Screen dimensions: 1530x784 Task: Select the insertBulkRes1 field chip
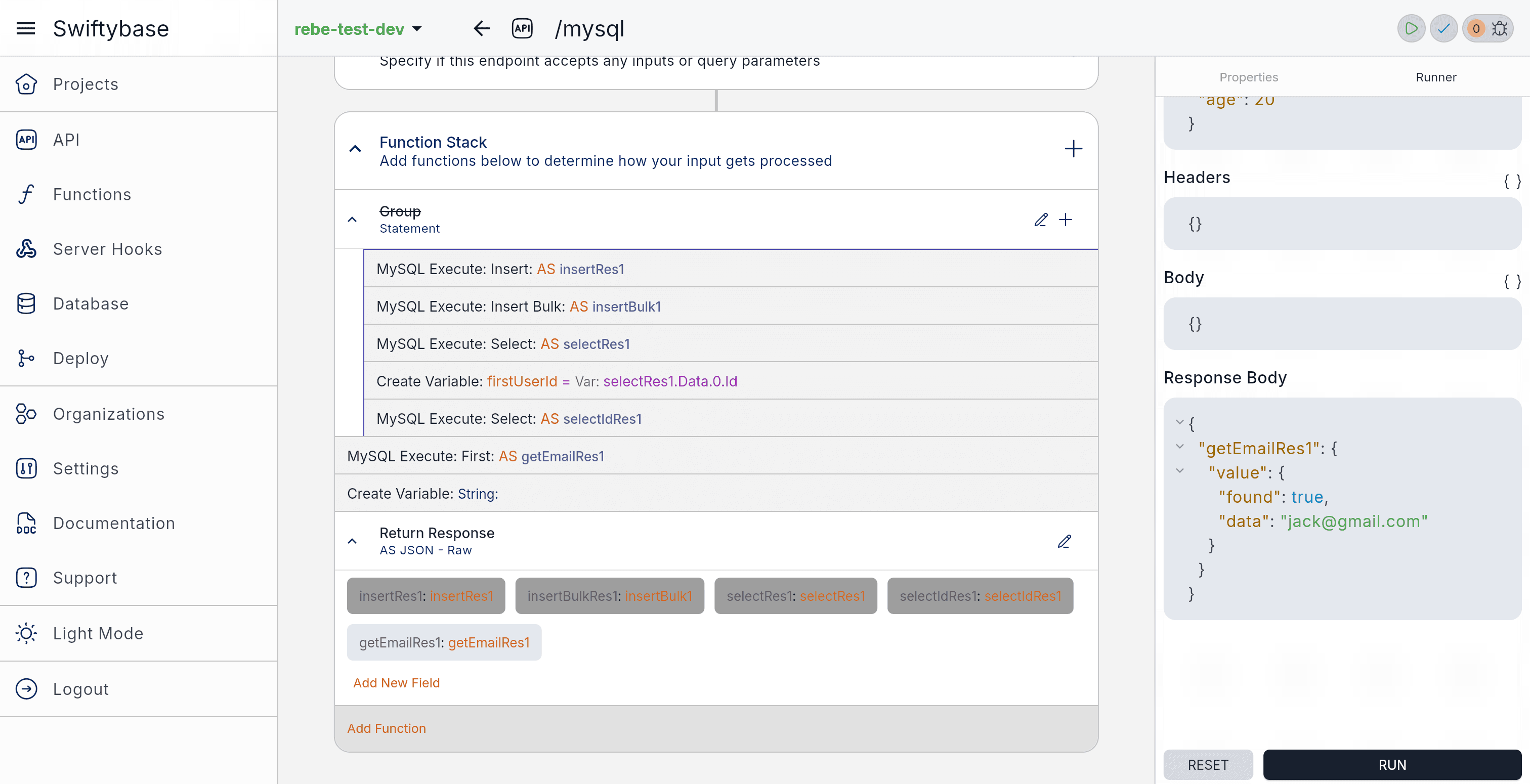609,596
